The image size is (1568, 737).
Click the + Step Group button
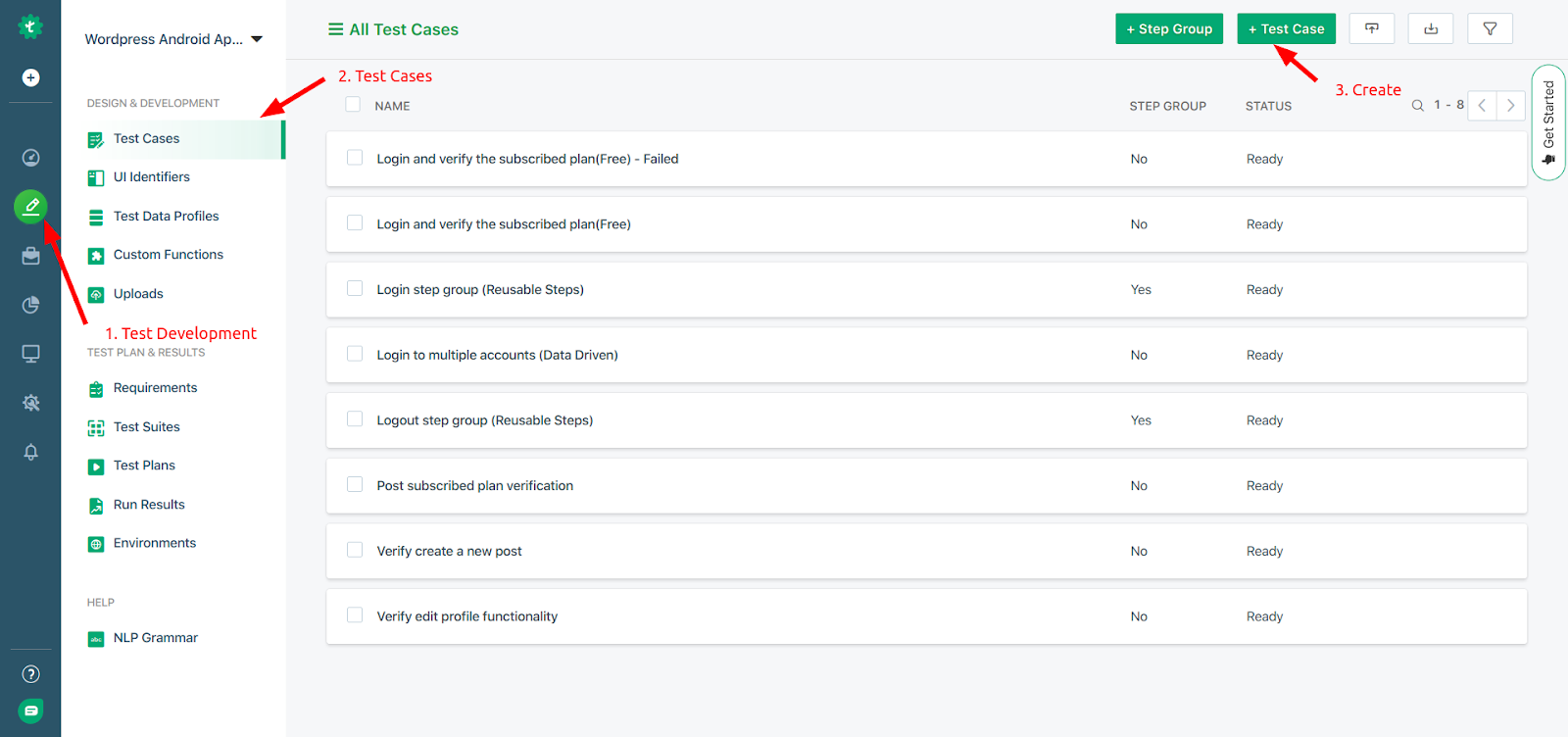tap(1169, 29)
